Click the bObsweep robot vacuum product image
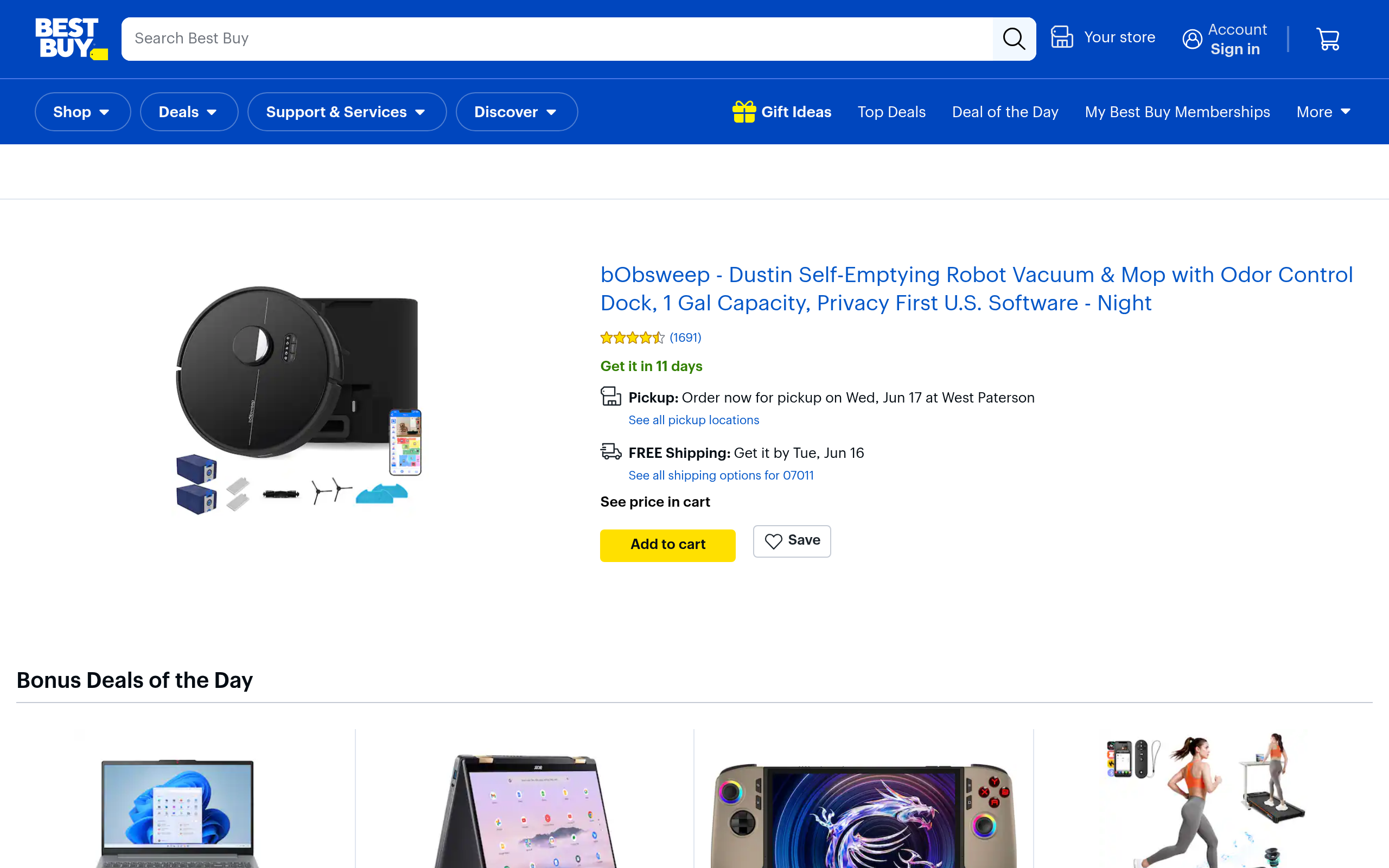1389x868 pixels. coord(298,400)
